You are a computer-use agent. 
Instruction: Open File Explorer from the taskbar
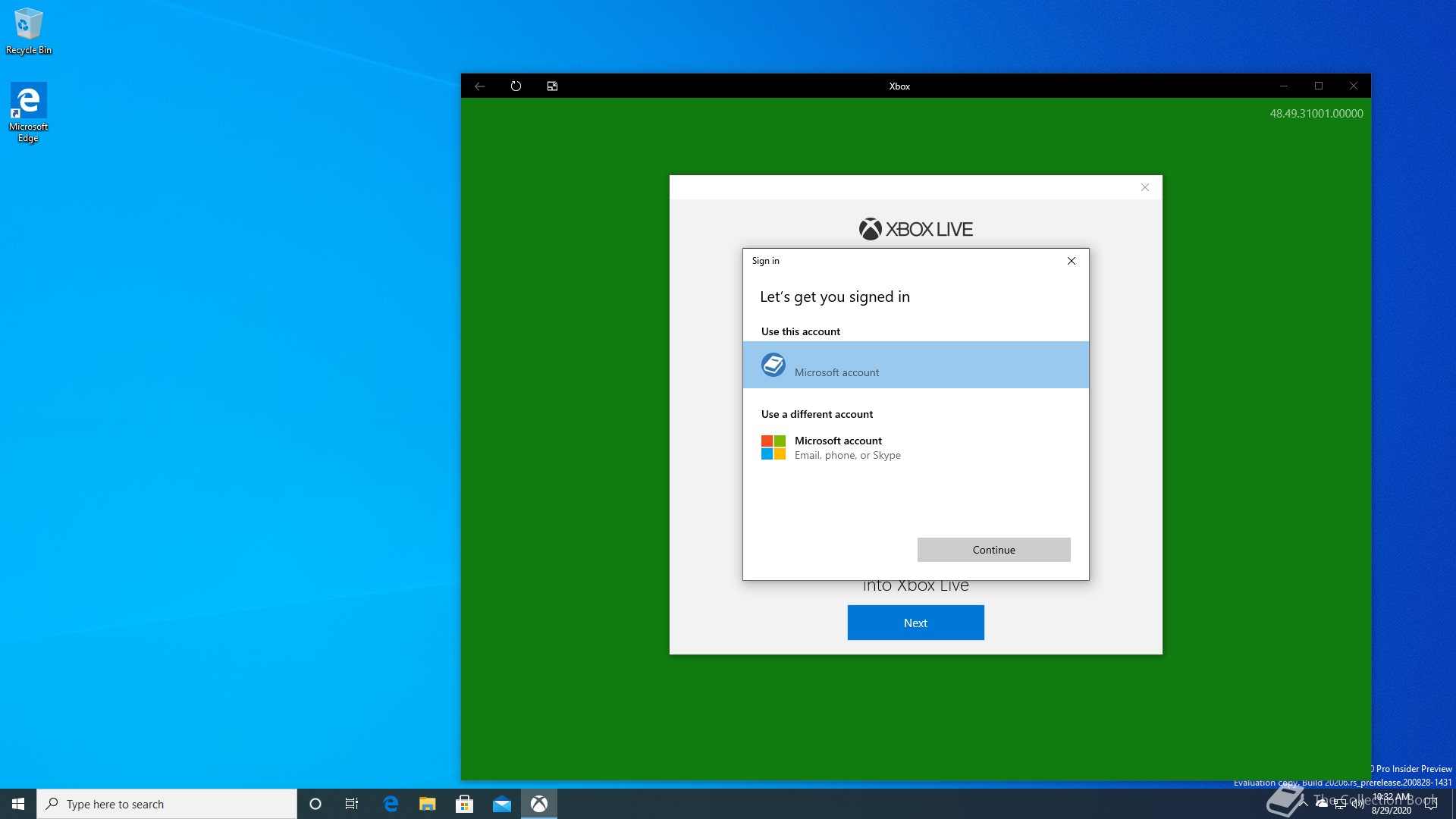pos(428,804)
